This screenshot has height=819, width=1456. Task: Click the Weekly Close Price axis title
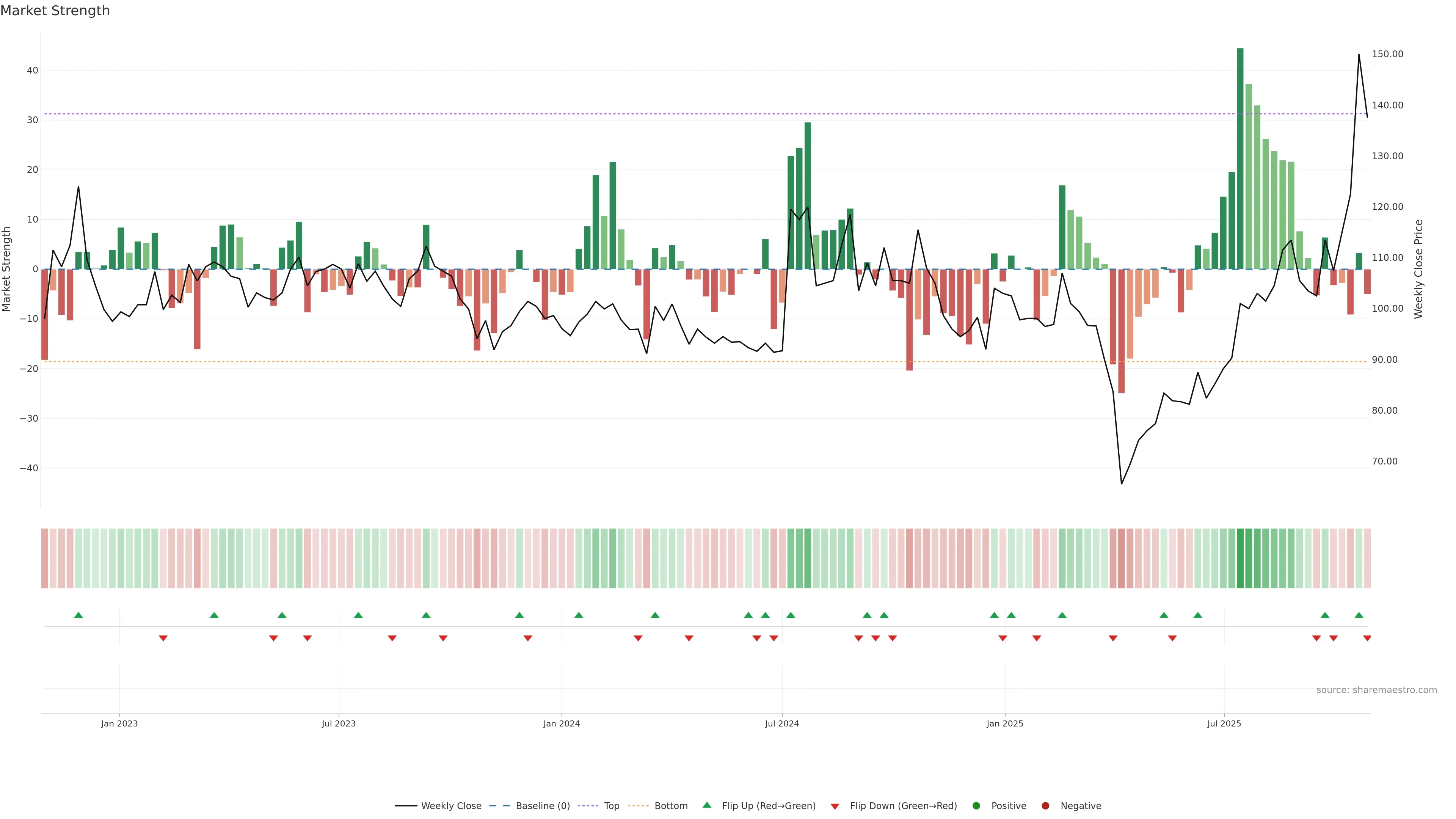point(1418,269)
